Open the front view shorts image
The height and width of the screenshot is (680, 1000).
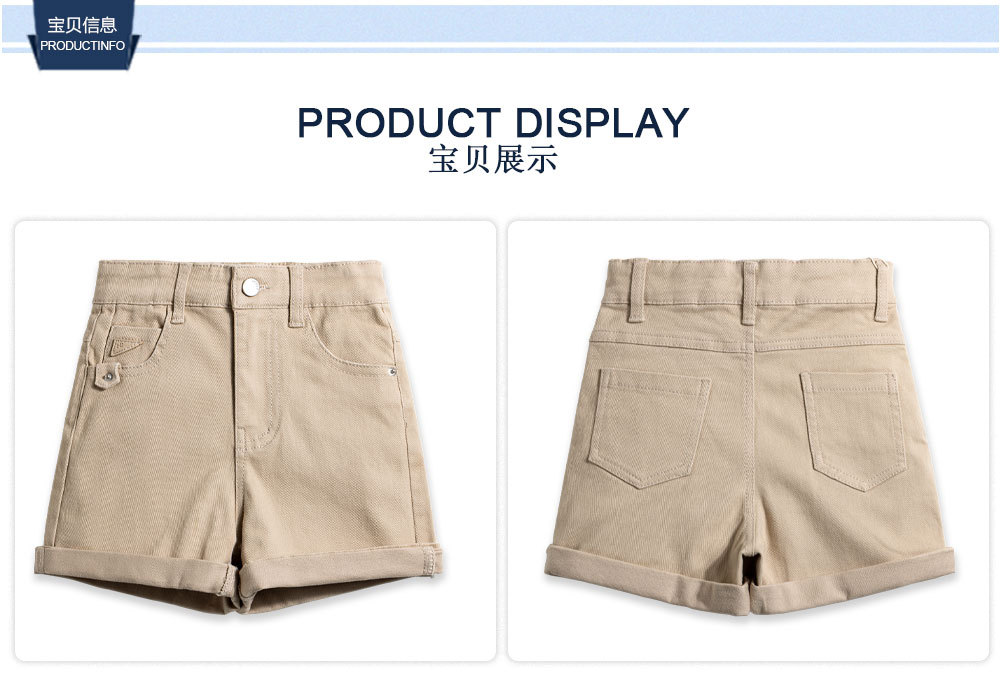tap(255, 441)
